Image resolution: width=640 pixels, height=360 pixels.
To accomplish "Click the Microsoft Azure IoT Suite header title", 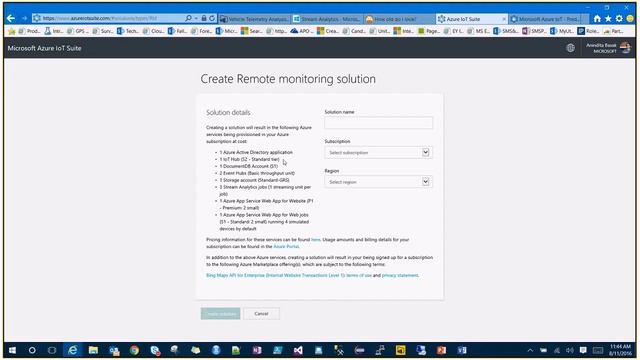I will point(44,48).
